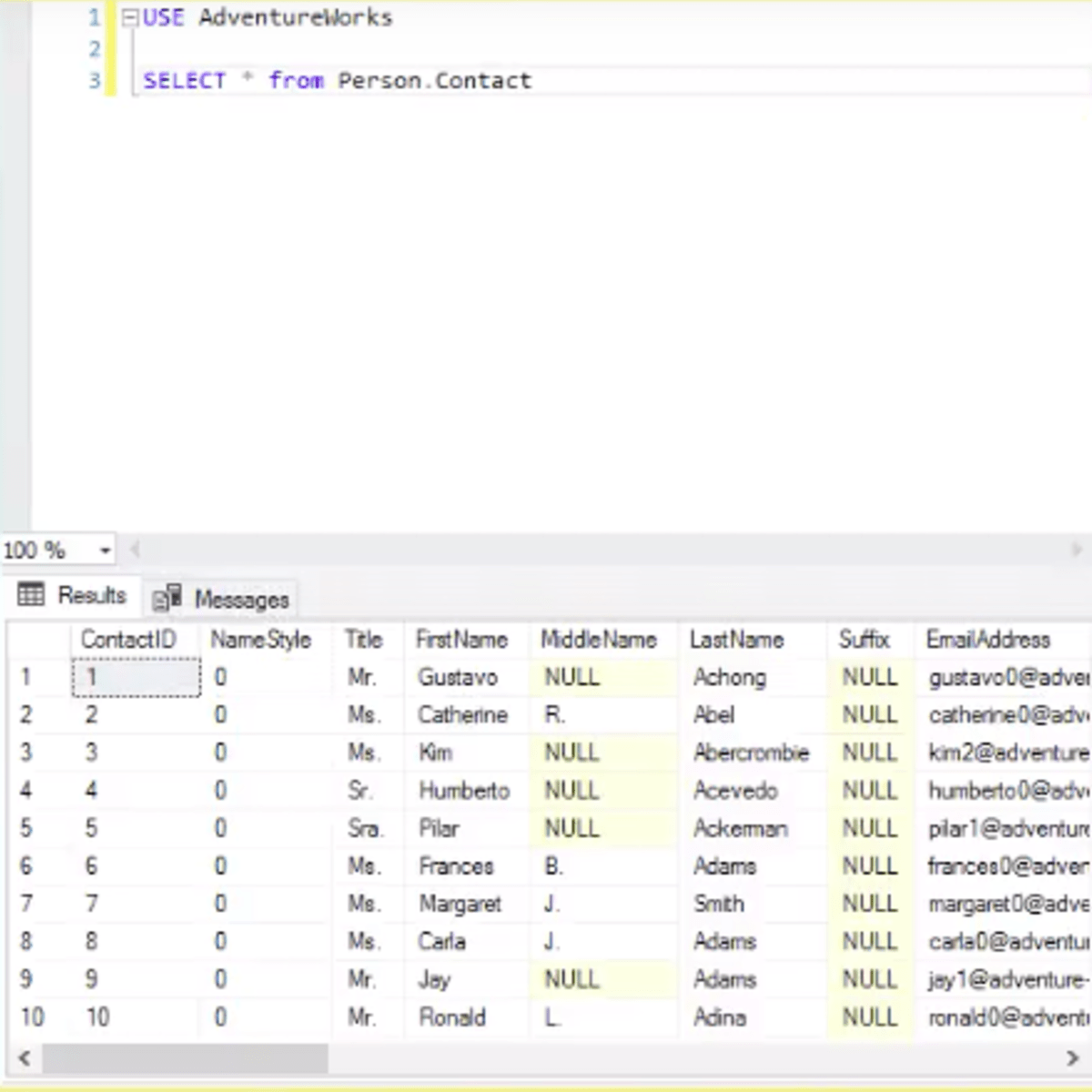
Task: Select the 'kim2@adventure' email cell
Action: tap(1003, 753)
